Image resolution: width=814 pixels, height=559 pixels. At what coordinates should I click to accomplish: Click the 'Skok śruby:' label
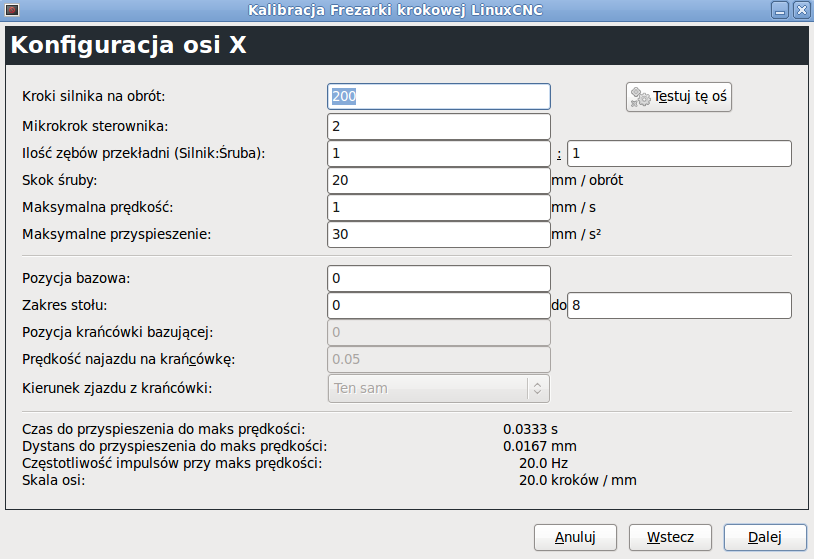60,180
